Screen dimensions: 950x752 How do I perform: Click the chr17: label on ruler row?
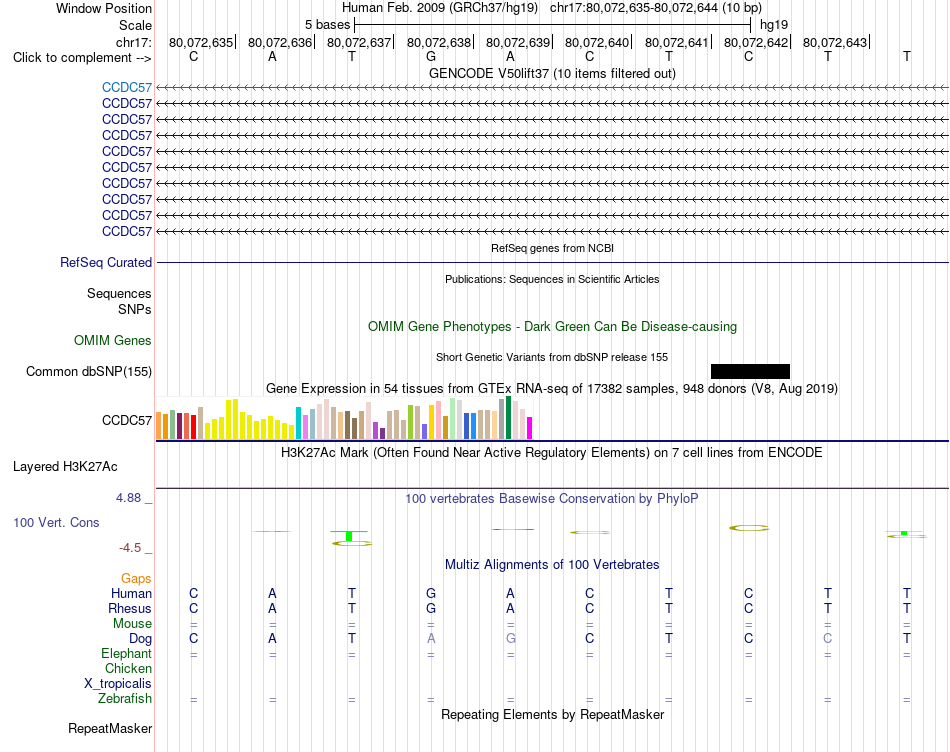[134, 42]
